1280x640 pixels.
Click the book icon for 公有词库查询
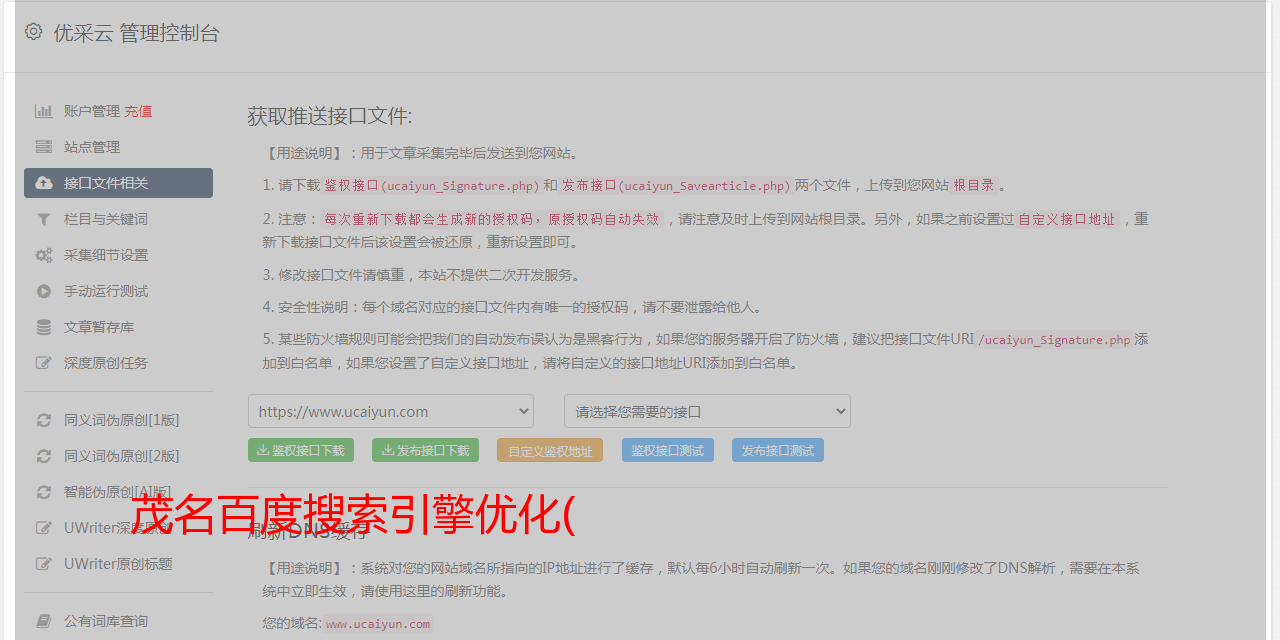[x=44, y=621]
